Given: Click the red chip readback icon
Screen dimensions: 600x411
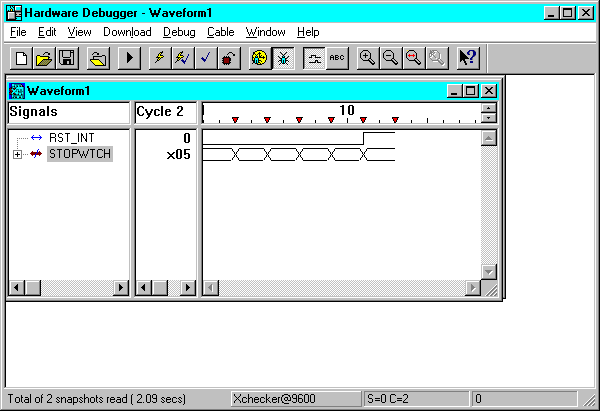Looking at the screenshot, I should coord(229,58).
